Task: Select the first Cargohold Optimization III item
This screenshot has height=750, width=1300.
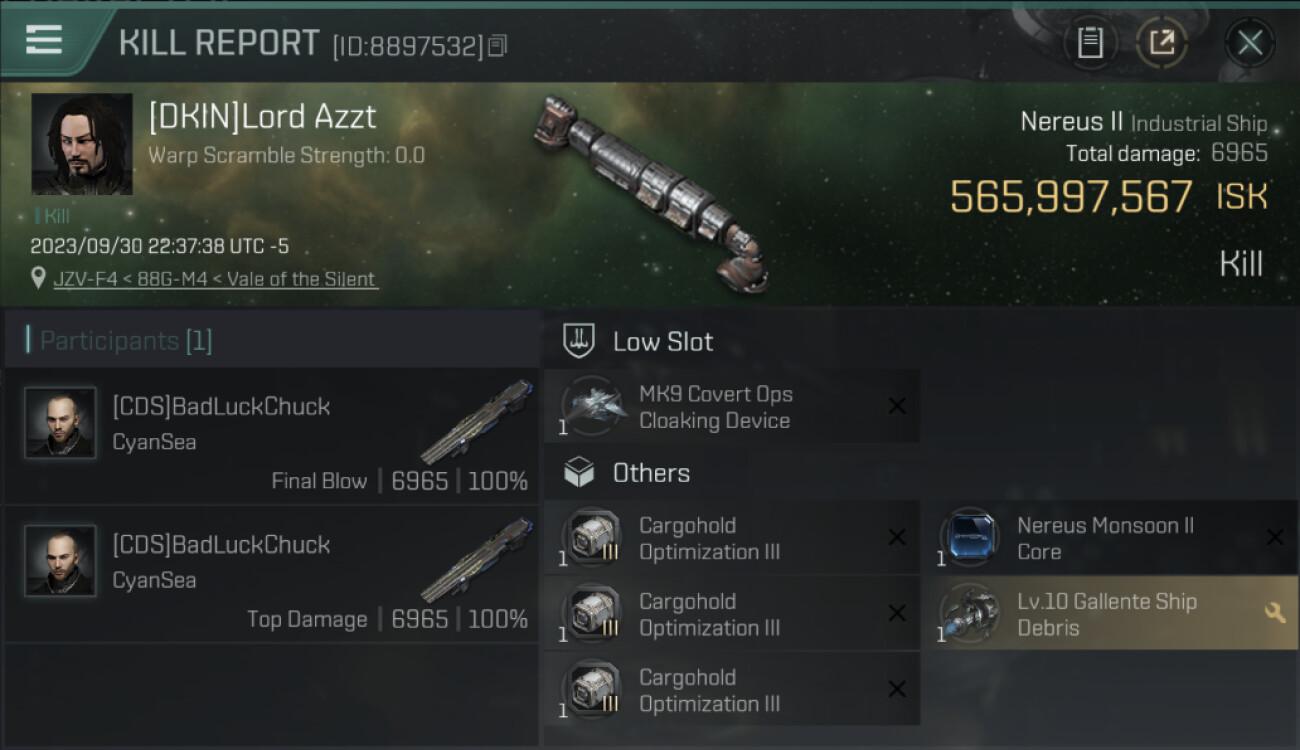Action: [732, 538]
